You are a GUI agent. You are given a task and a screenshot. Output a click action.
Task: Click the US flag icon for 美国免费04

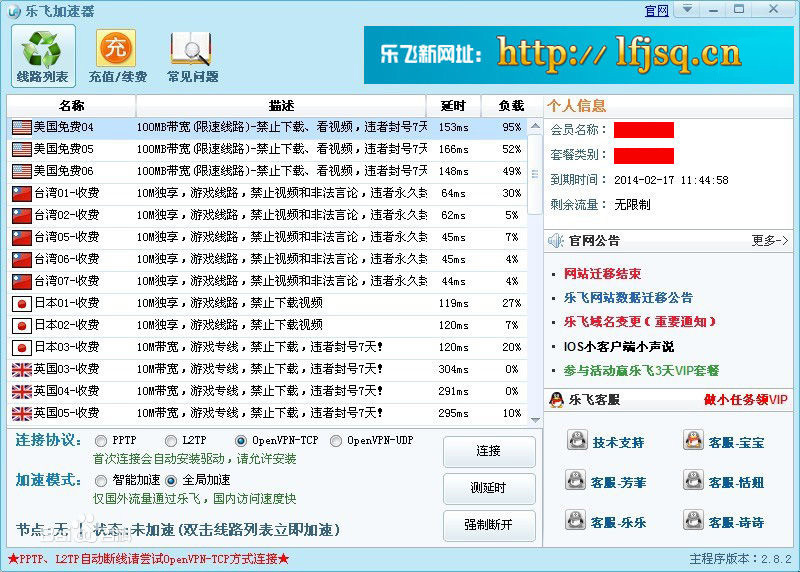(22, 127)
